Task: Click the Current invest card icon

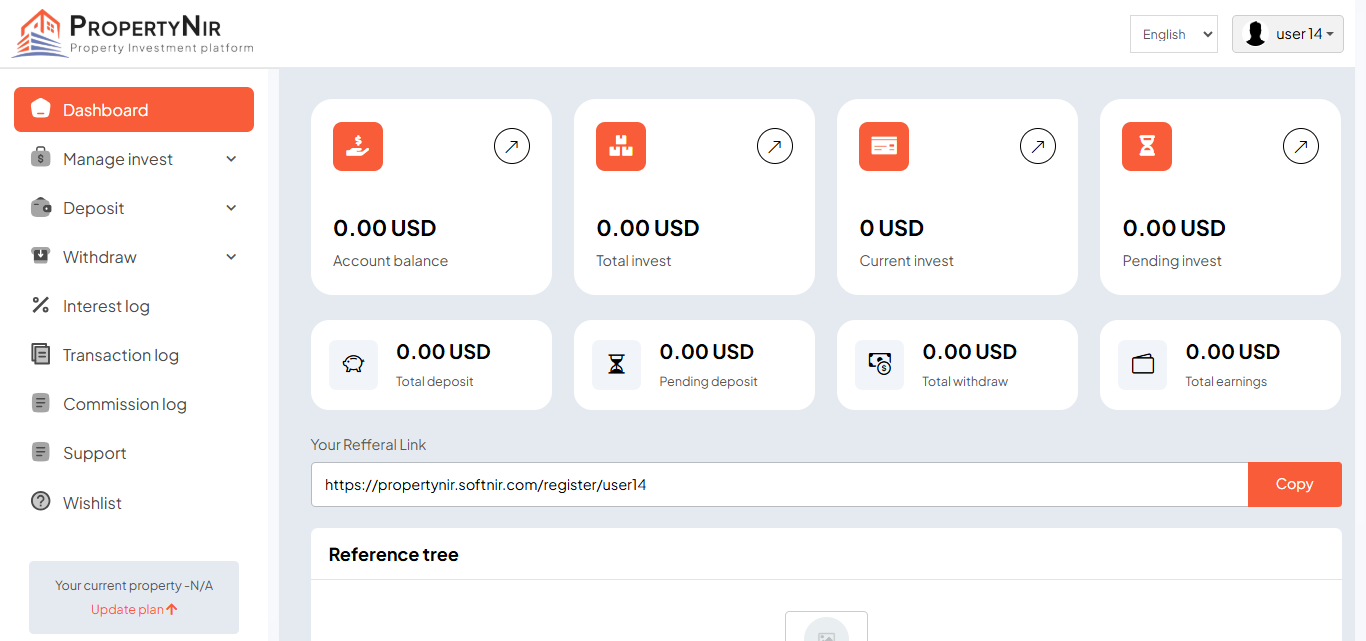Action: (884, 146)
